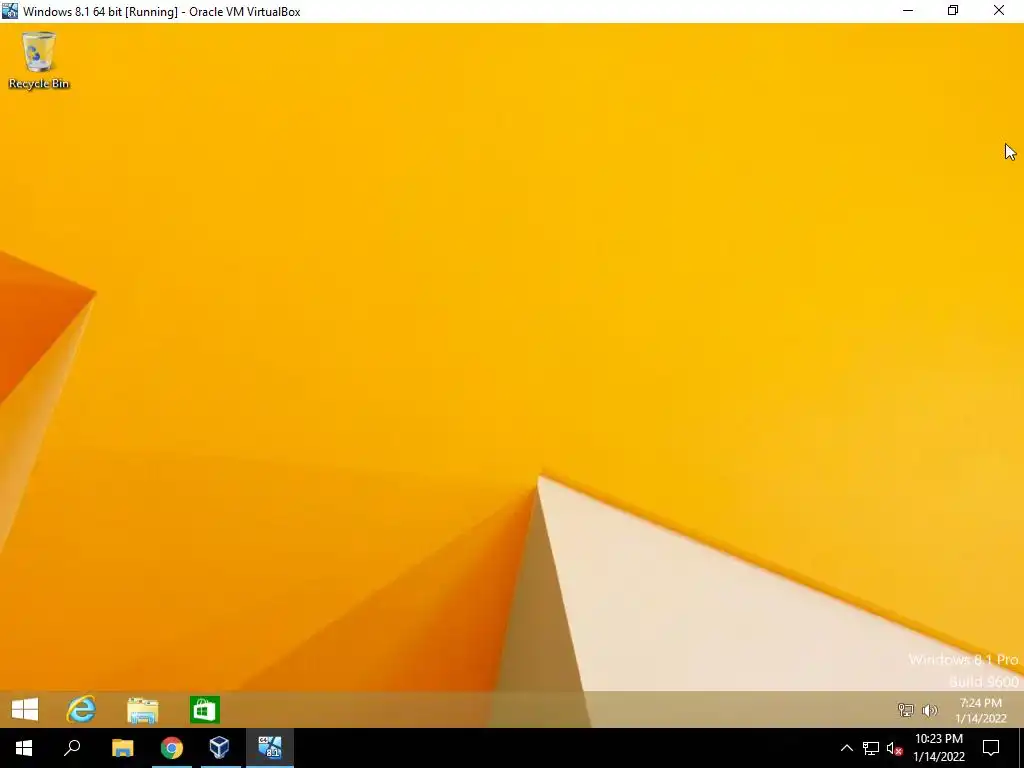Screen dimensions: 1024x768
Task: Open host File Explorer taskbar icon
Action: point(122,748)
